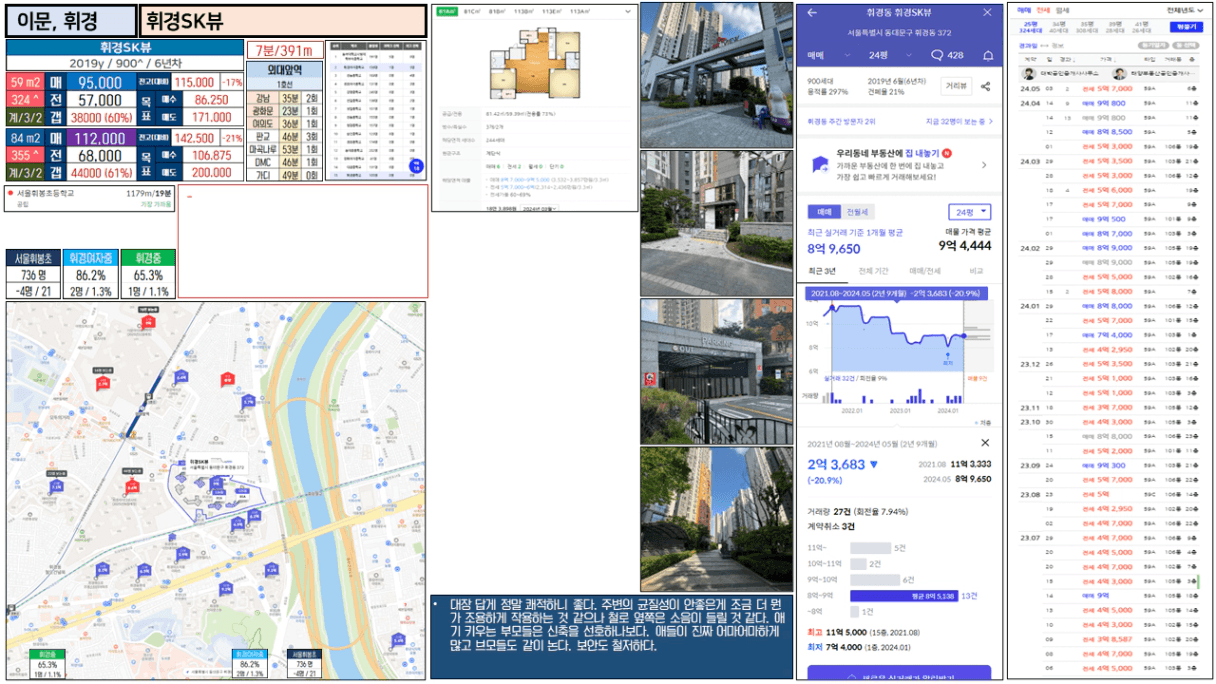Image resolution: width=1216 pixels, height=684 pixels.
Task: Open the top apartment exterior photo
Action: click(x=715, y=75)
